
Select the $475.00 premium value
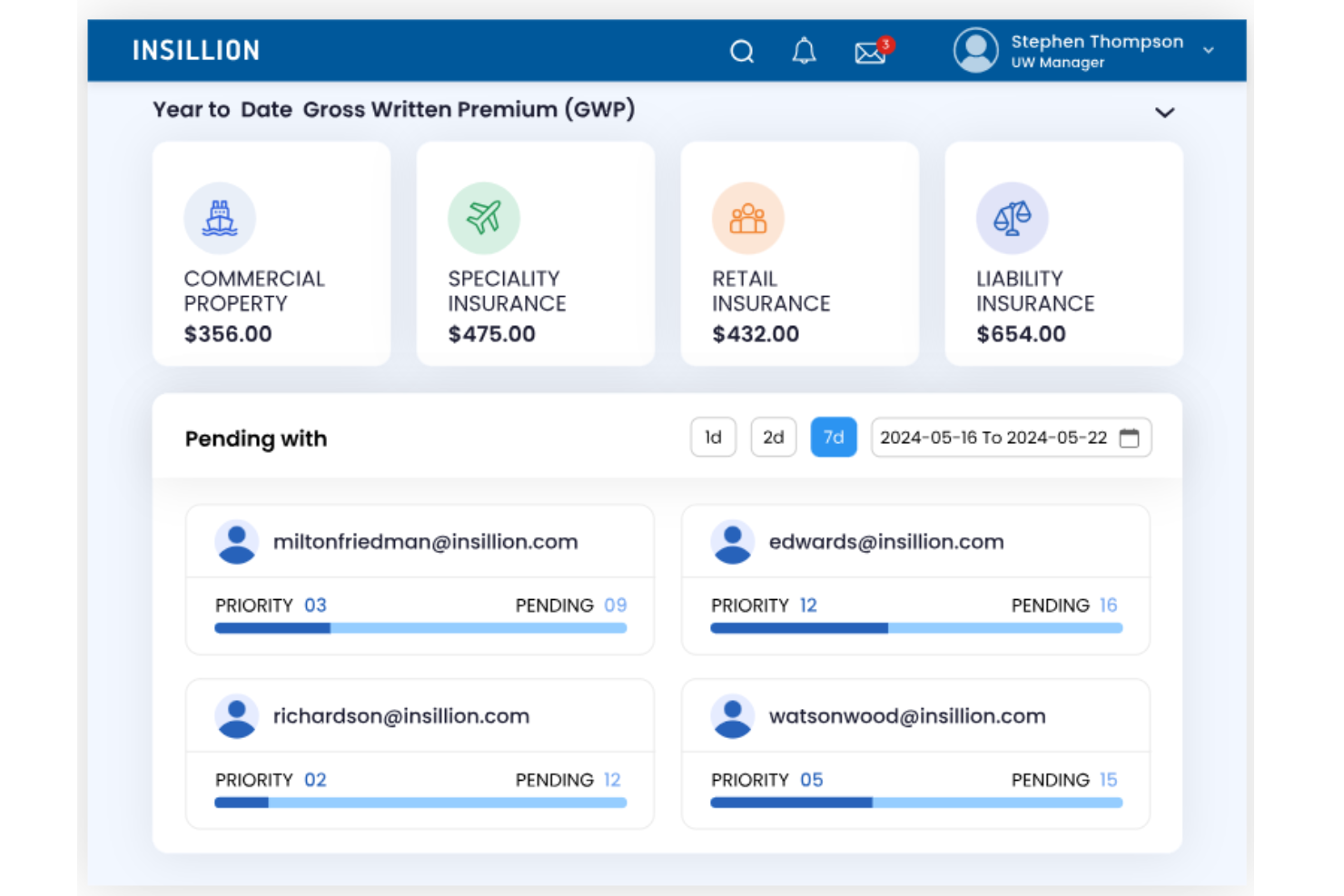coord(492,334)
